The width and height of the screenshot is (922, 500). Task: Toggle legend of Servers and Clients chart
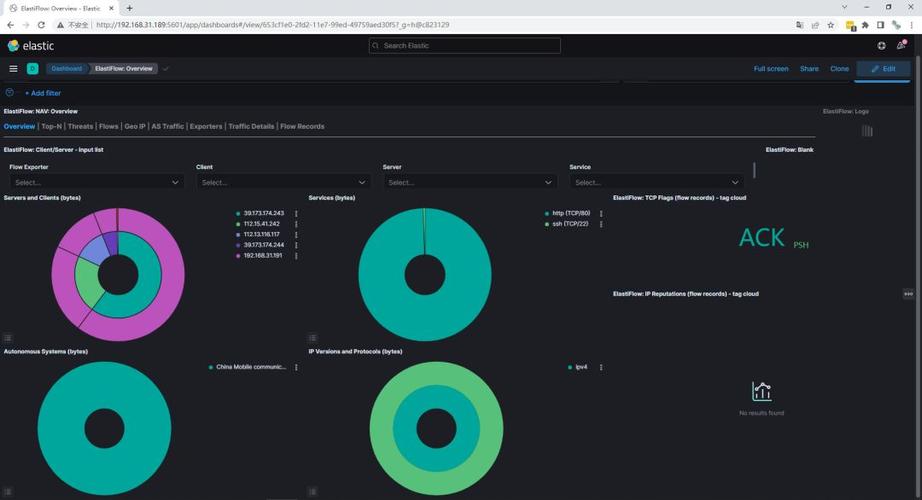click(x=8, y=338)
